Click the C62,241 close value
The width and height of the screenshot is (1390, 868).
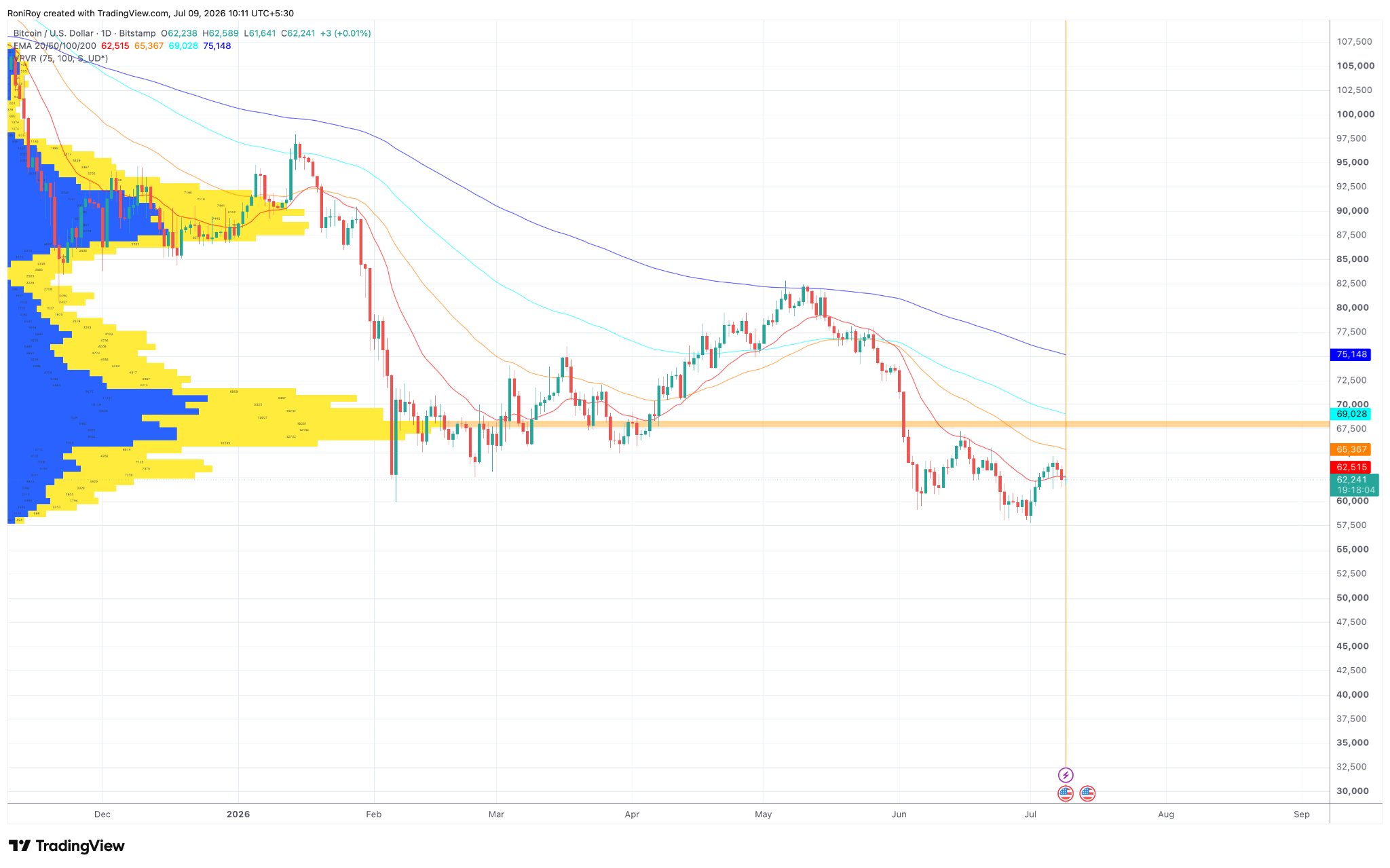pos(298,33)
